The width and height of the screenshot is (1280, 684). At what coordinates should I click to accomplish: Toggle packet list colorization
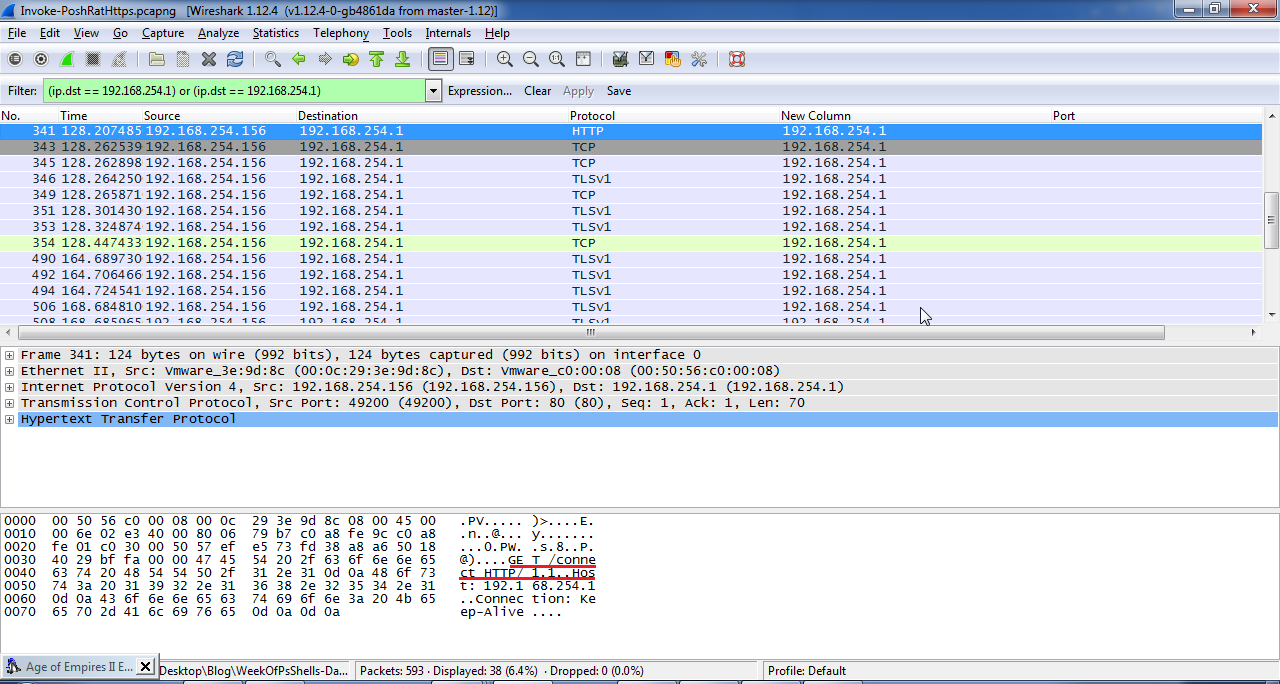(439, 59)
